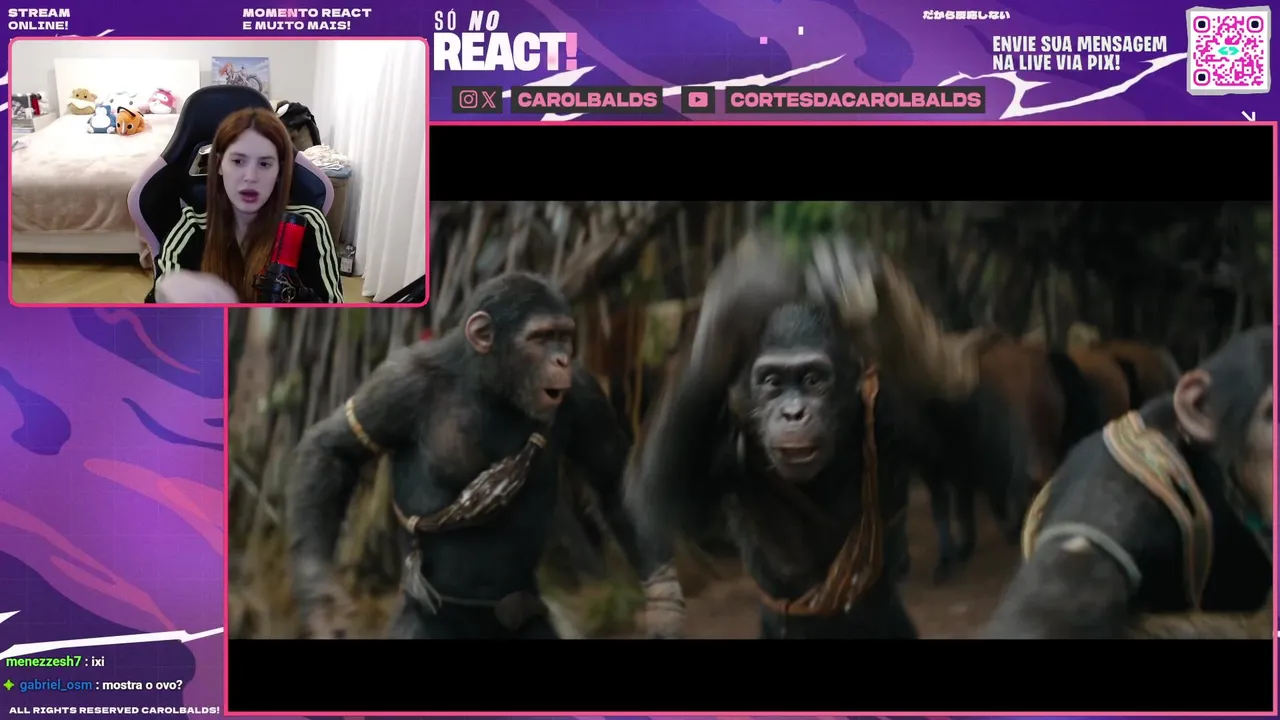Click the Instagram icon in the banner
The width and height of the screenshot is (1280, 720).
468,99
